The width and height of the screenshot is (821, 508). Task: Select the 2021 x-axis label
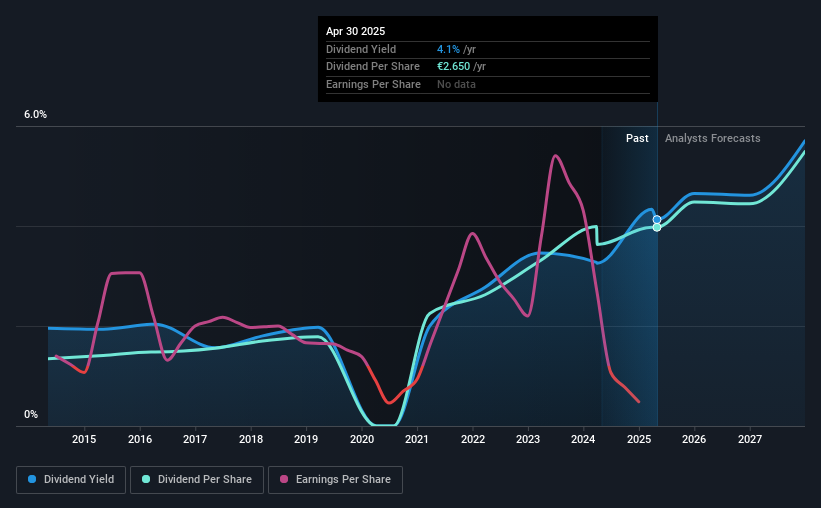coord(417,439)
